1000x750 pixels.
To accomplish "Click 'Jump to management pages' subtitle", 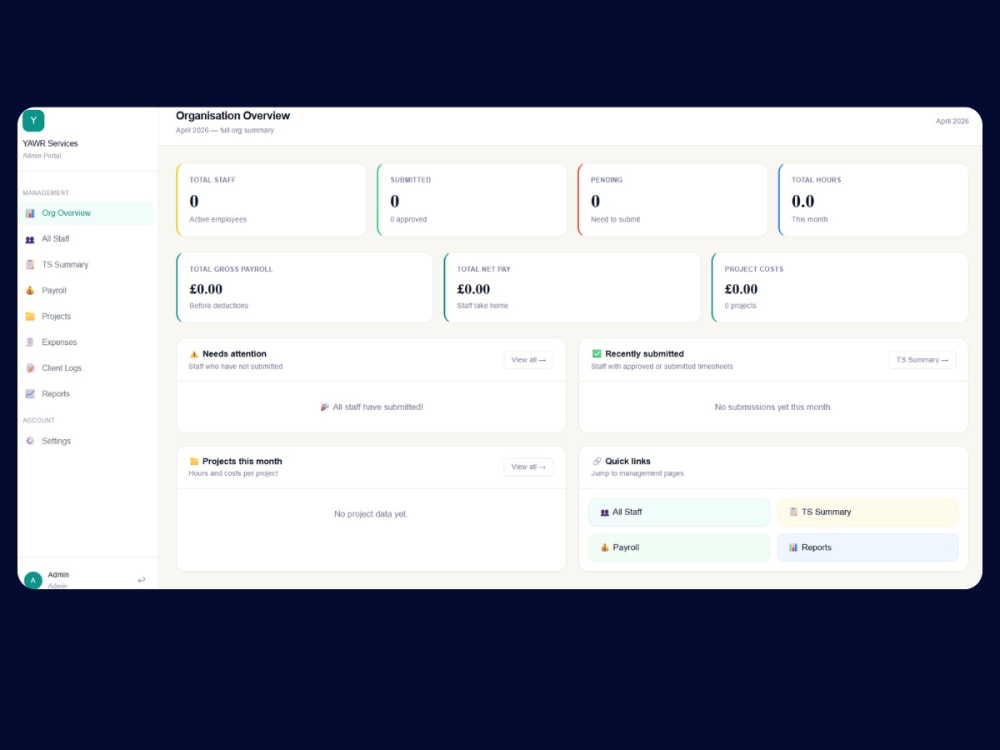I will (x=637, y=474).
